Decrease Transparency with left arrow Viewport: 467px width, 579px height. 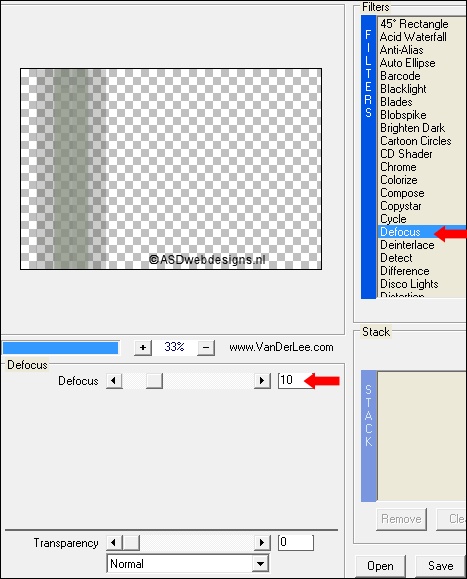coord(114,542)
